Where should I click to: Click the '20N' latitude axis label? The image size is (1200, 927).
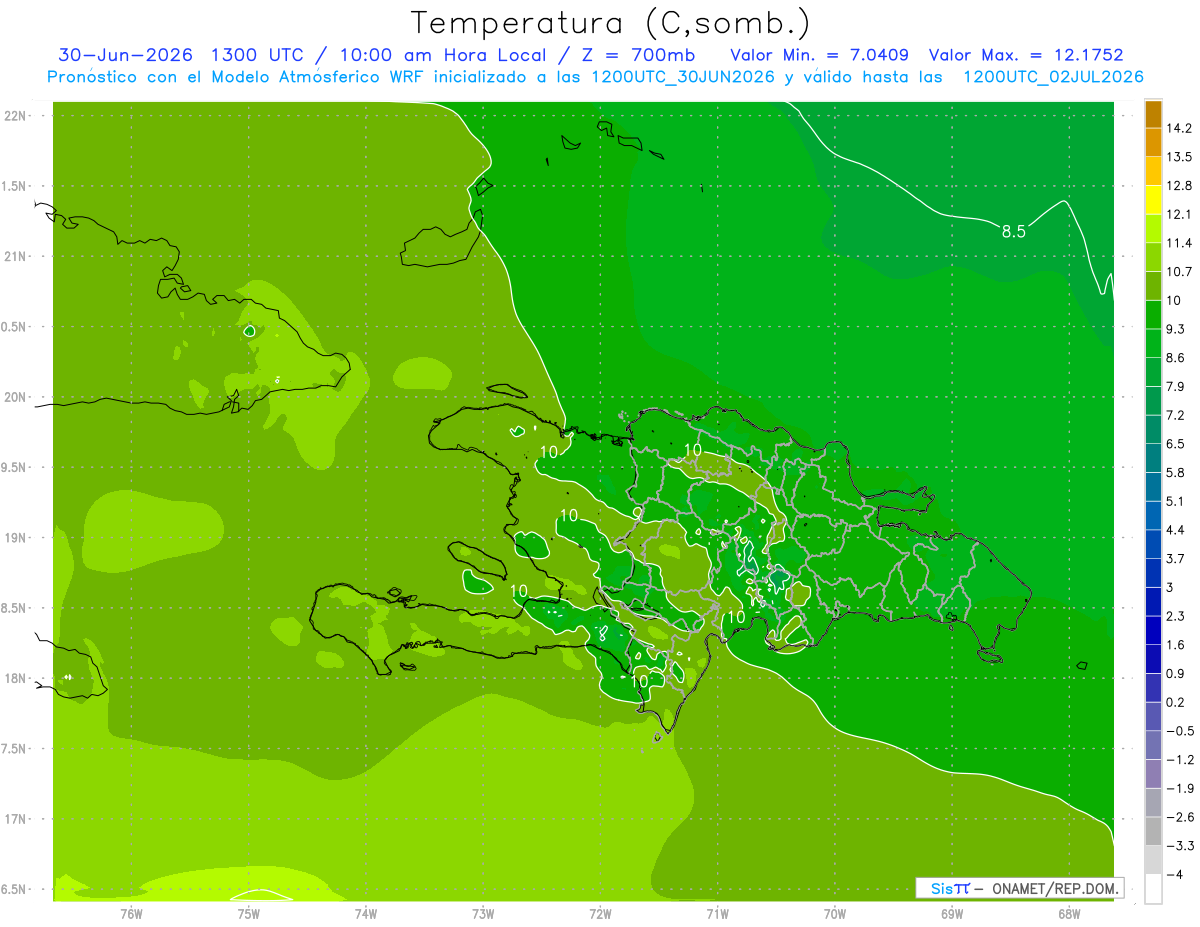click(17, 397)
